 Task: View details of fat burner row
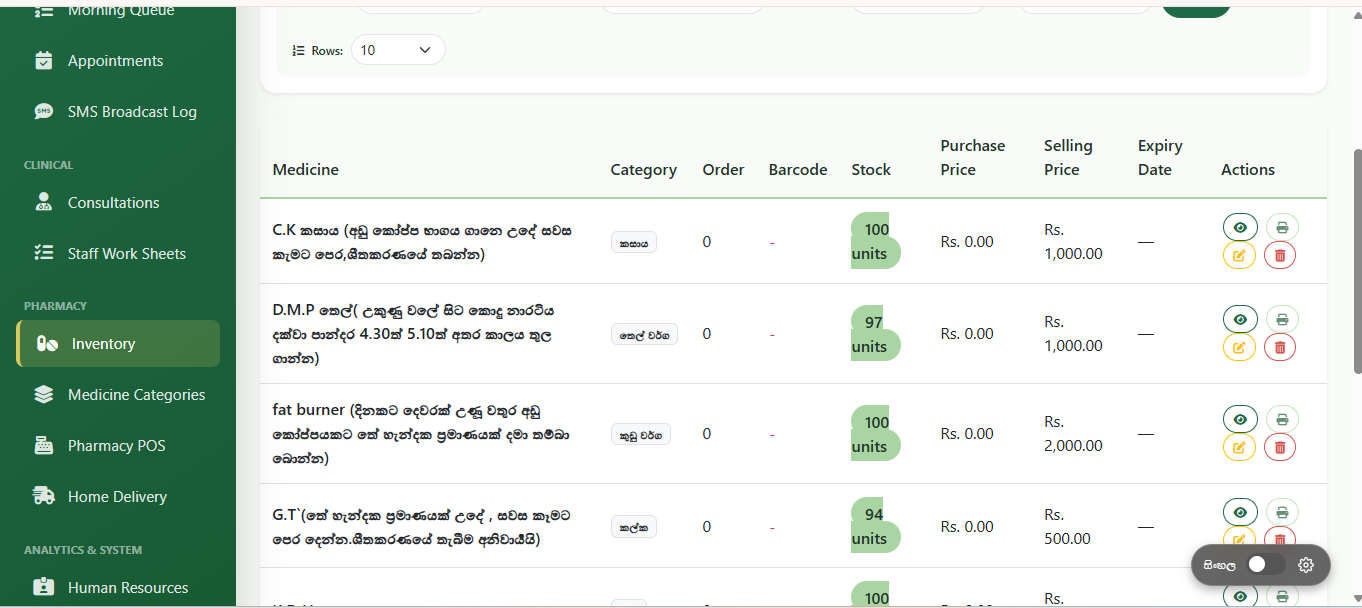[x=1240, y=419]
